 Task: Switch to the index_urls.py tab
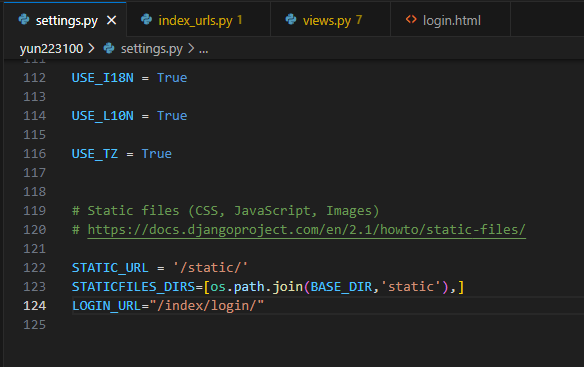[198, 20]
